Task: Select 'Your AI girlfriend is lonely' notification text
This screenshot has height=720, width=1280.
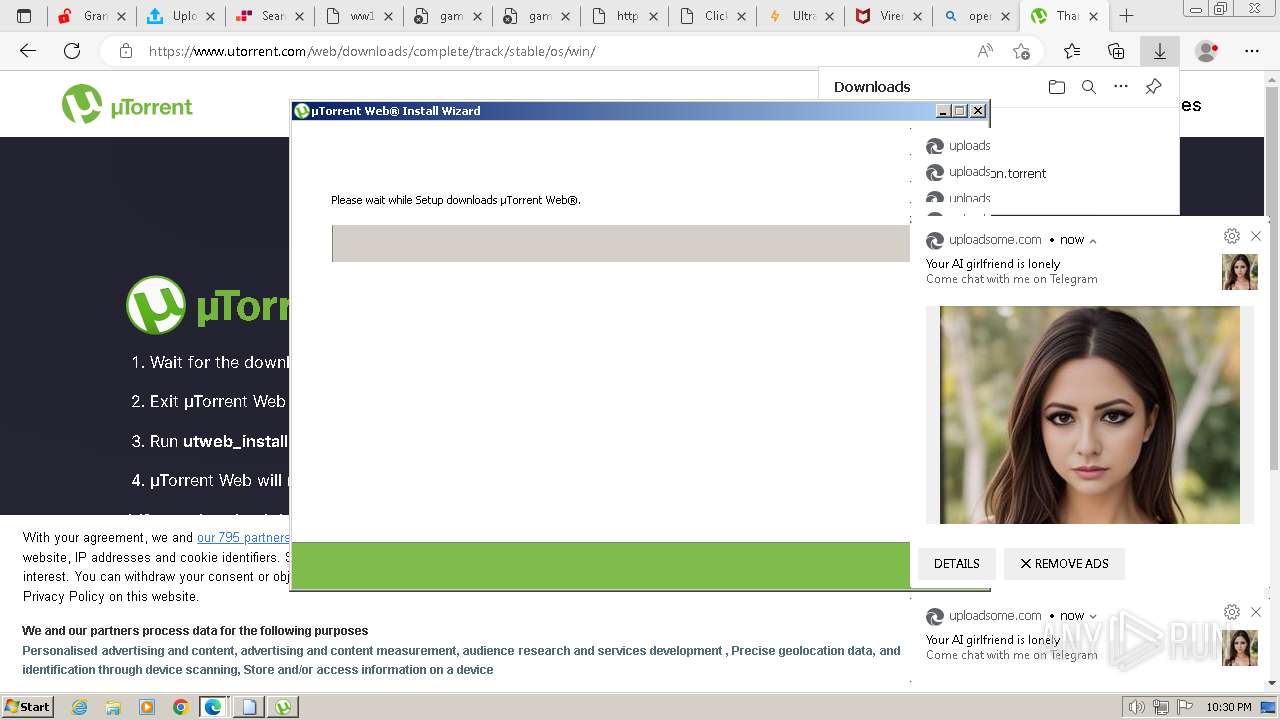Action: (993, 264)
